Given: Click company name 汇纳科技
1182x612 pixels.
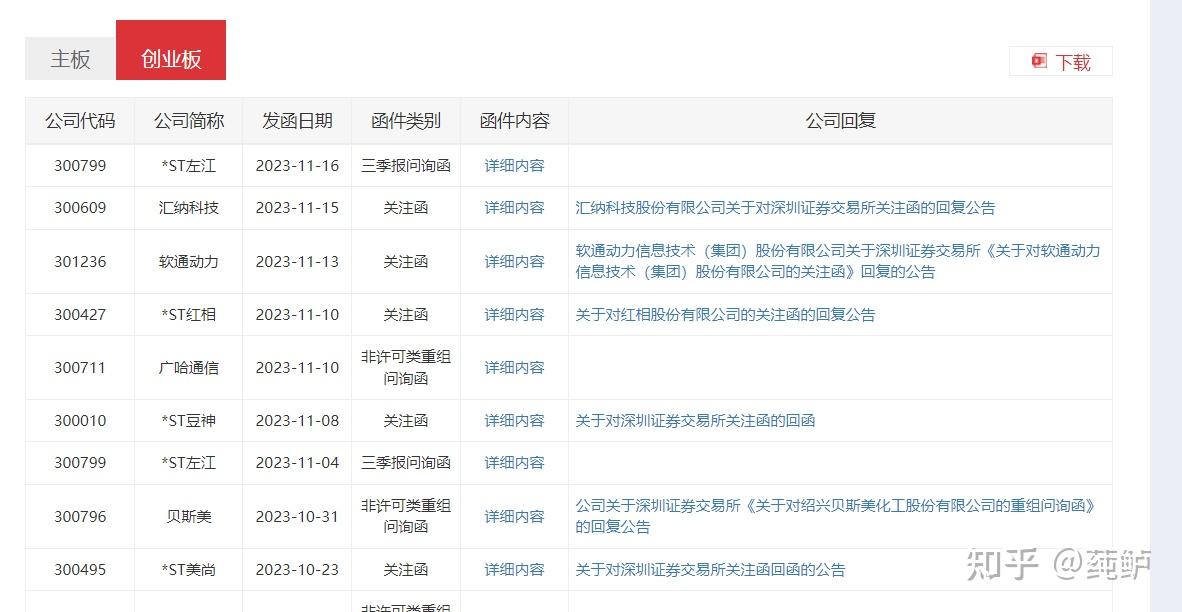Looking at the screenshot, I should coord(188,208).
